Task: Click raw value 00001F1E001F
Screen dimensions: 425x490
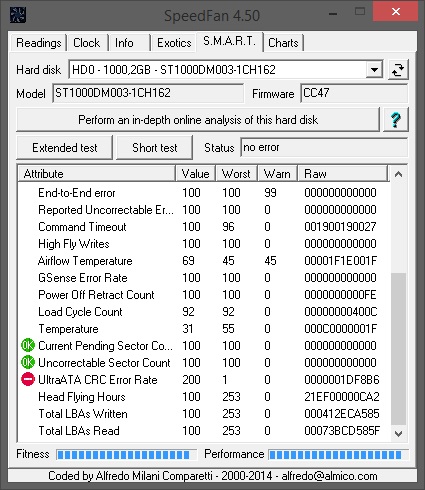Action: click(340, 261)
